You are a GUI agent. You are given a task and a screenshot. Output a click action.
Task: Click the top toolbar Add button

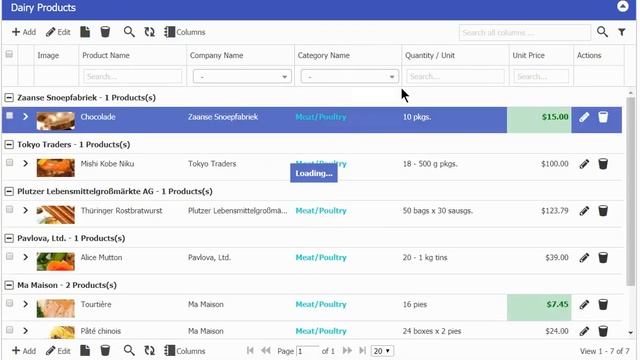click(24, 32)
